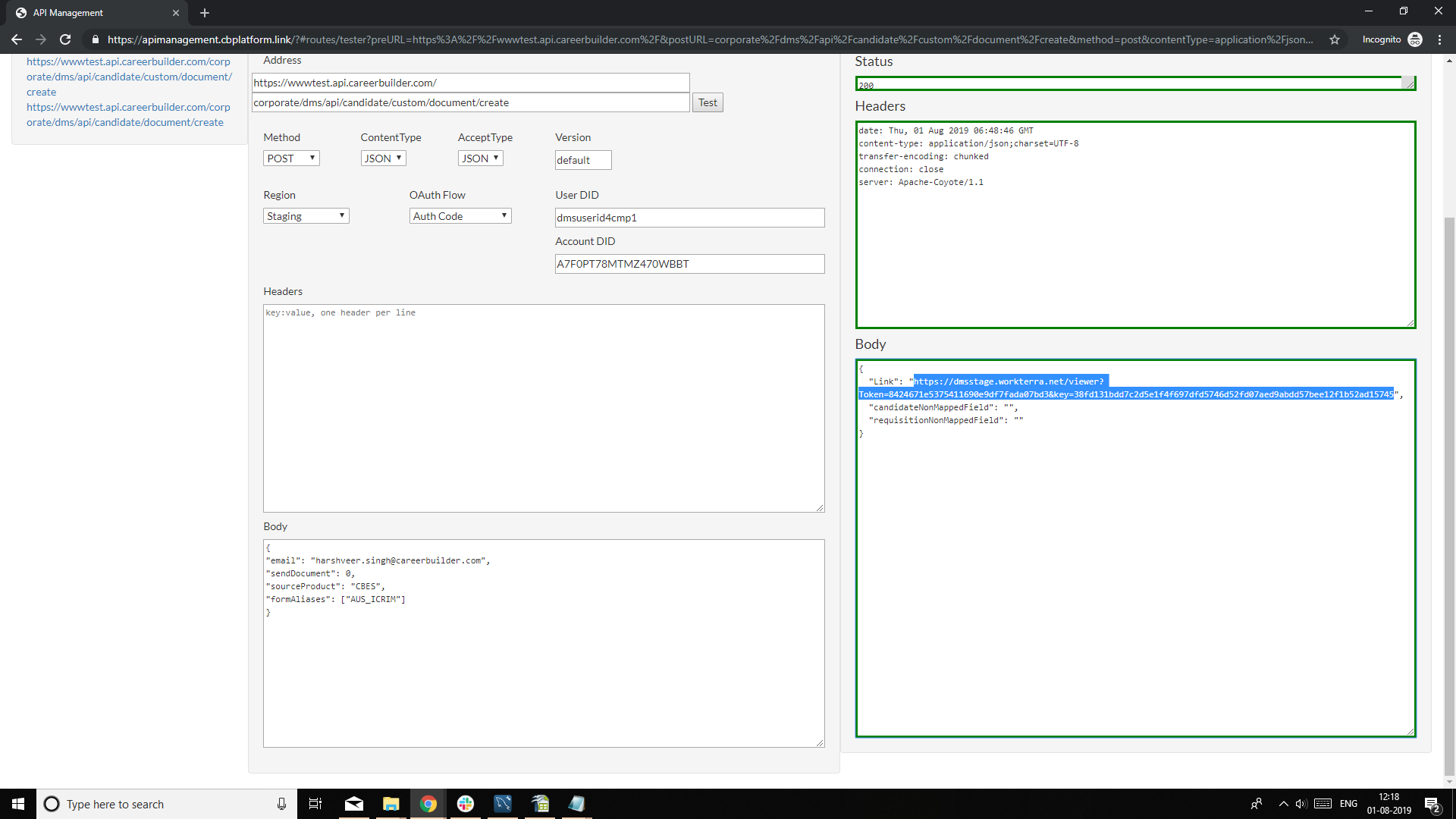Click the Version field
The image size is (1456, 819).
(583, 160)
